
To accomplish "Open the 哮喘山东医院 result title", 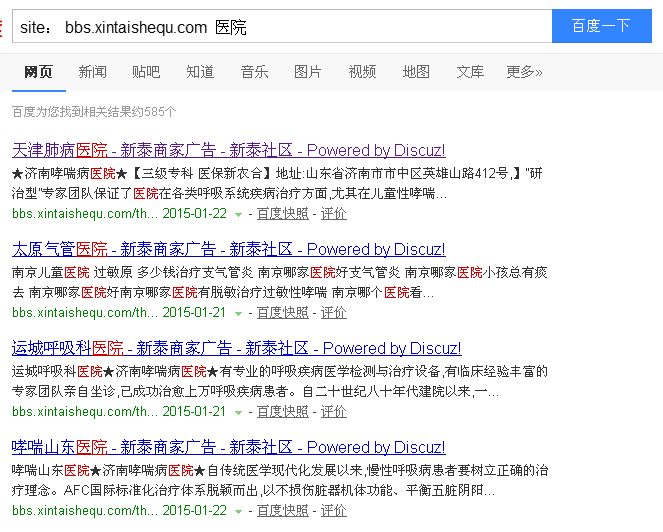I will click(x=228, y=447).
